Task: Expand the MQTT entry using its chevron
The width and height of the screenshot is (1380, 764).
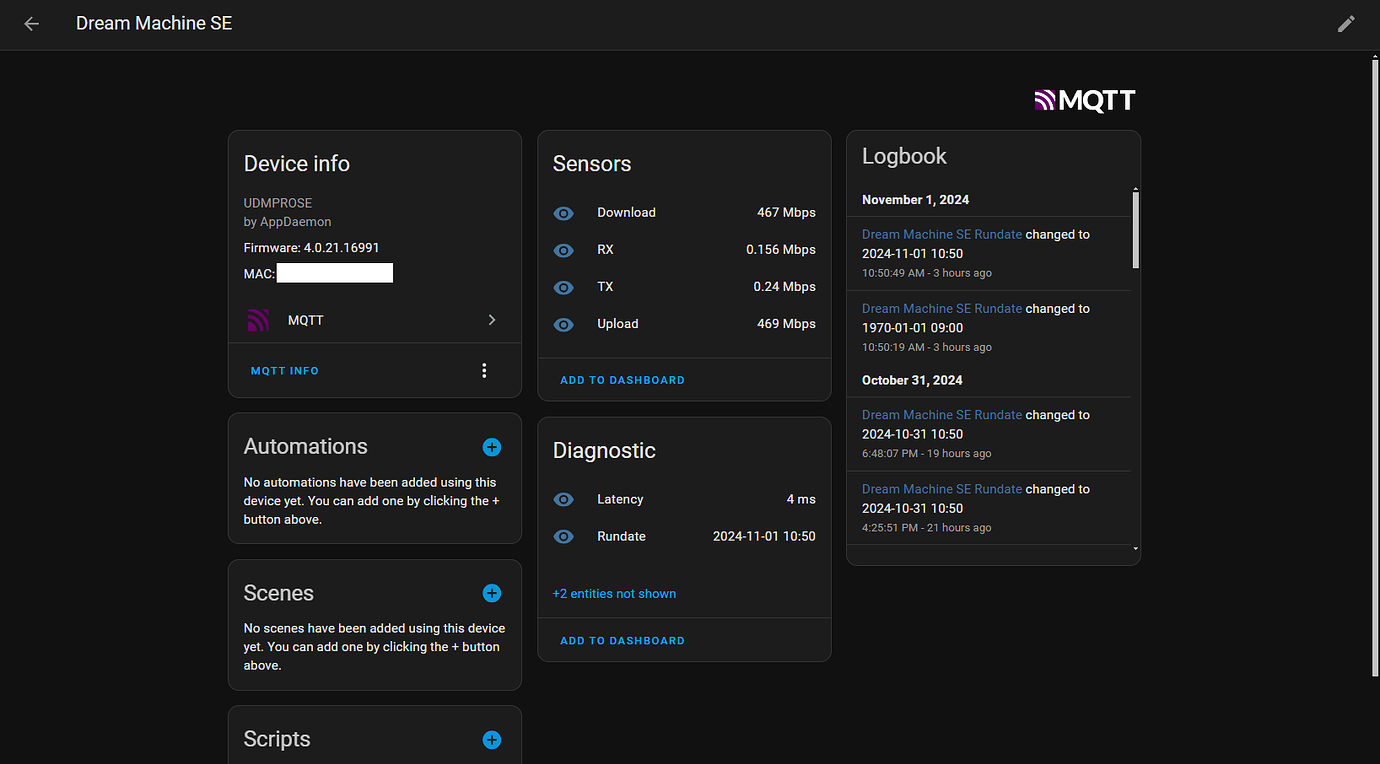Action: tap(491, 319)
